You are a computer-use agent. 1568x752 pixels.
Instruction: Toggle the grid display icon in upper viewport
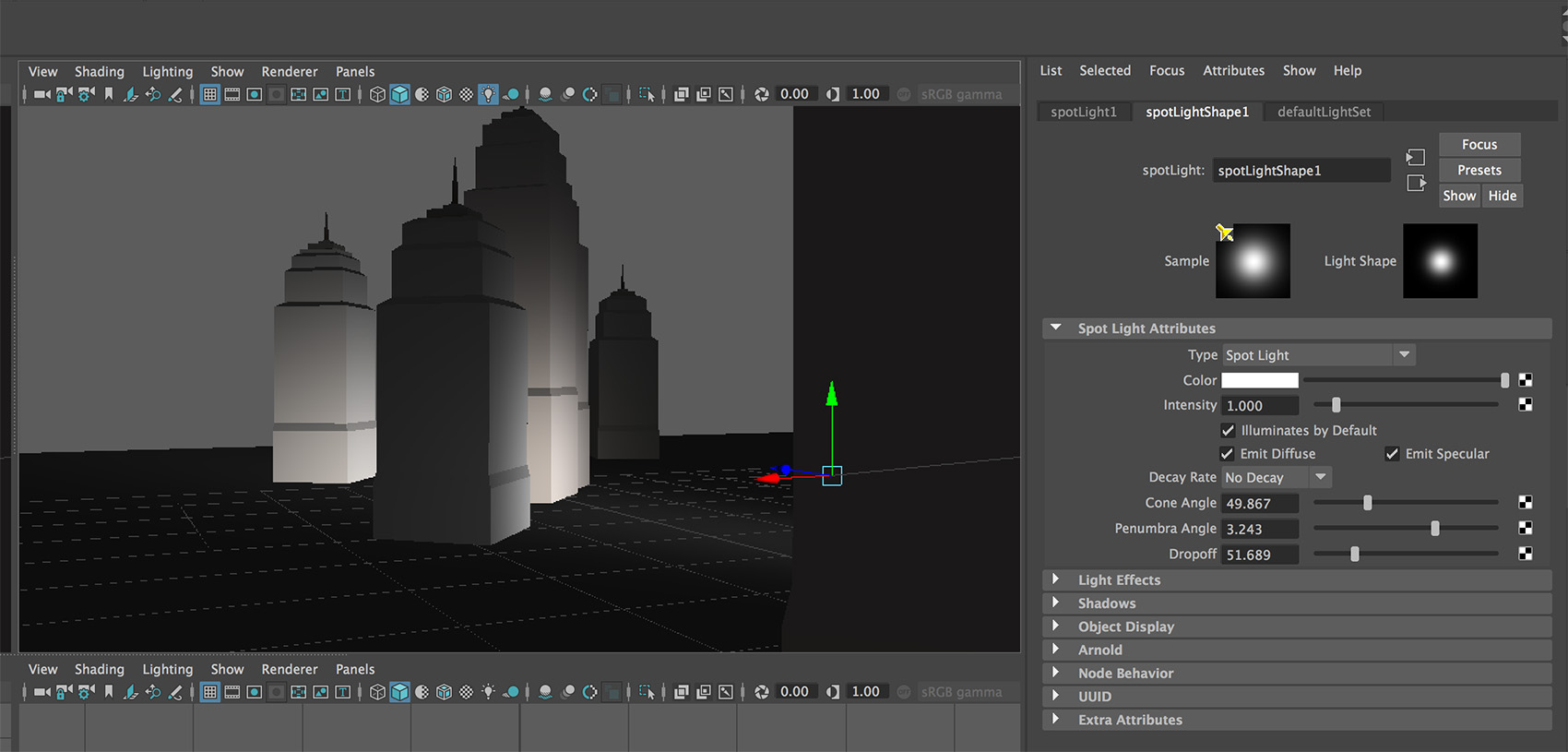(x=210, y=94)
